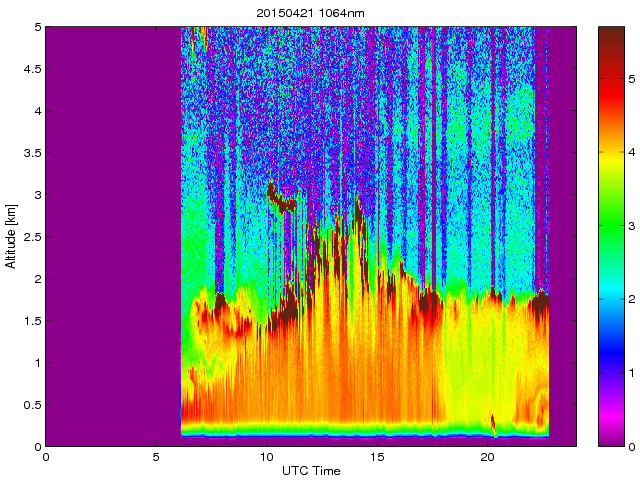The image size is (640, 480).
Task: Select the "UTC Time" x-axis label
Action: point(311,470)
